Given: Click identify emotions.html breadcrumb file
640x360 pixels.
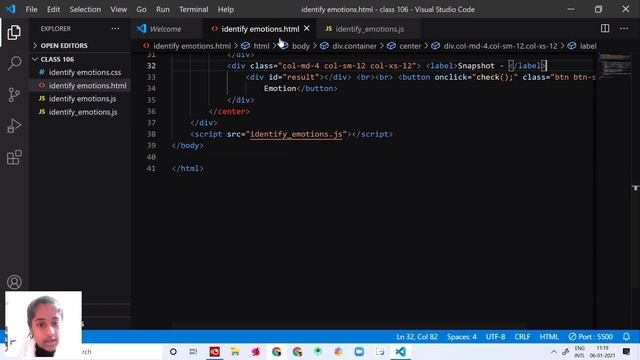Looking at the screenshot, I should point(192,46).
